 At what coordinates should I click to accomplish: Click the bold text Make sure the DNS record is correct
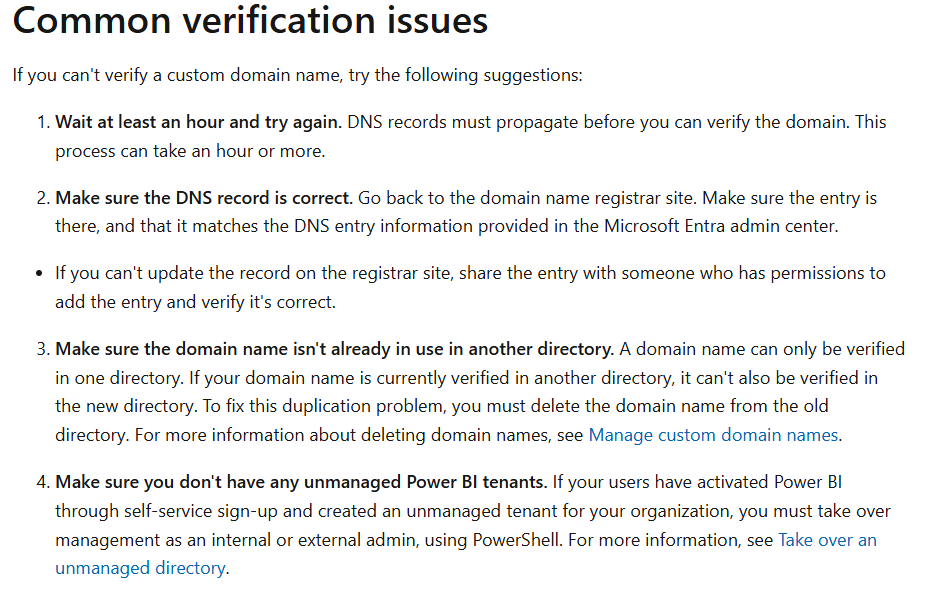204,198
